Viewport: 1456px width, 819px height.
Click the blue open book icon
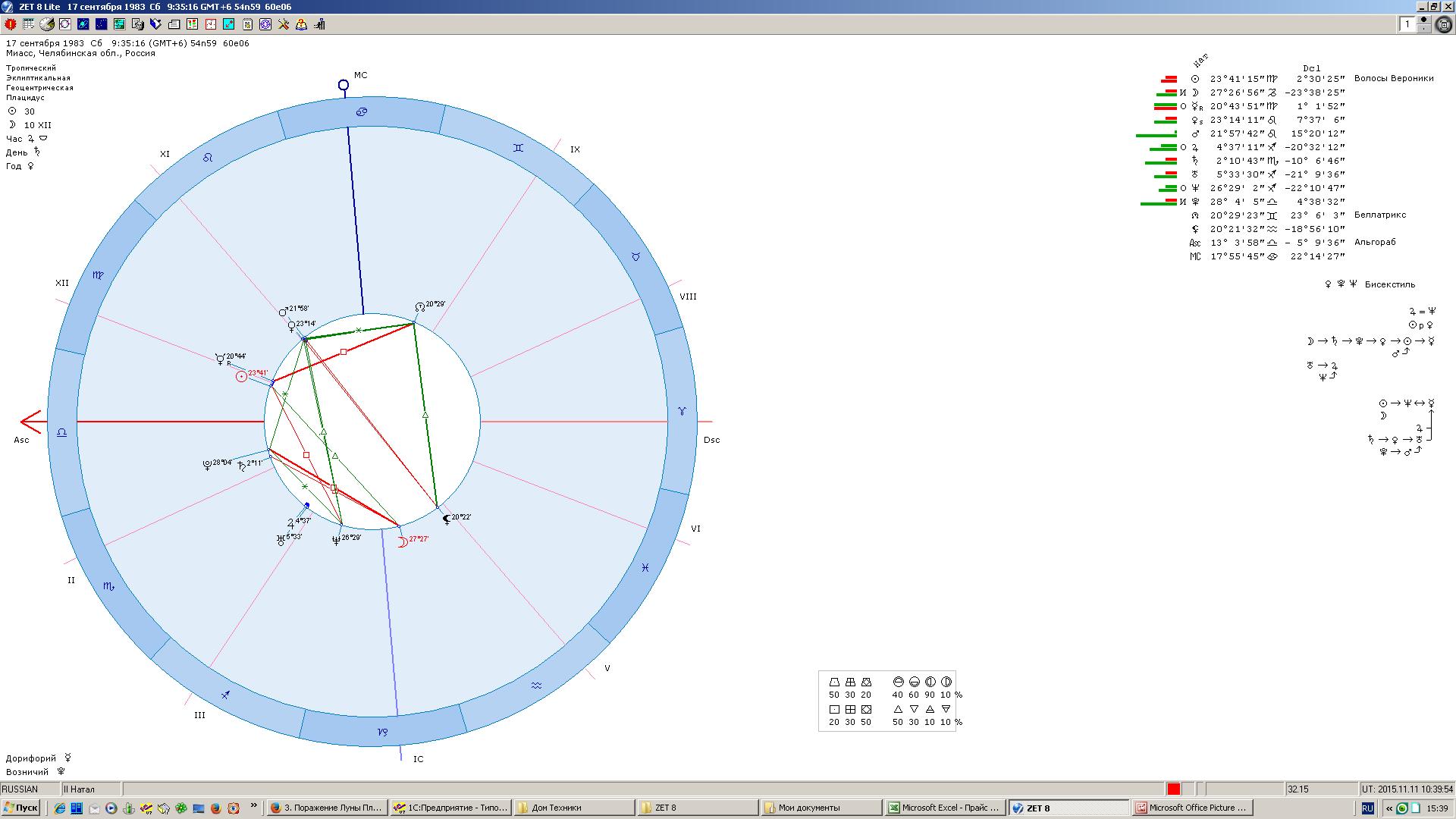coord(156,24)
